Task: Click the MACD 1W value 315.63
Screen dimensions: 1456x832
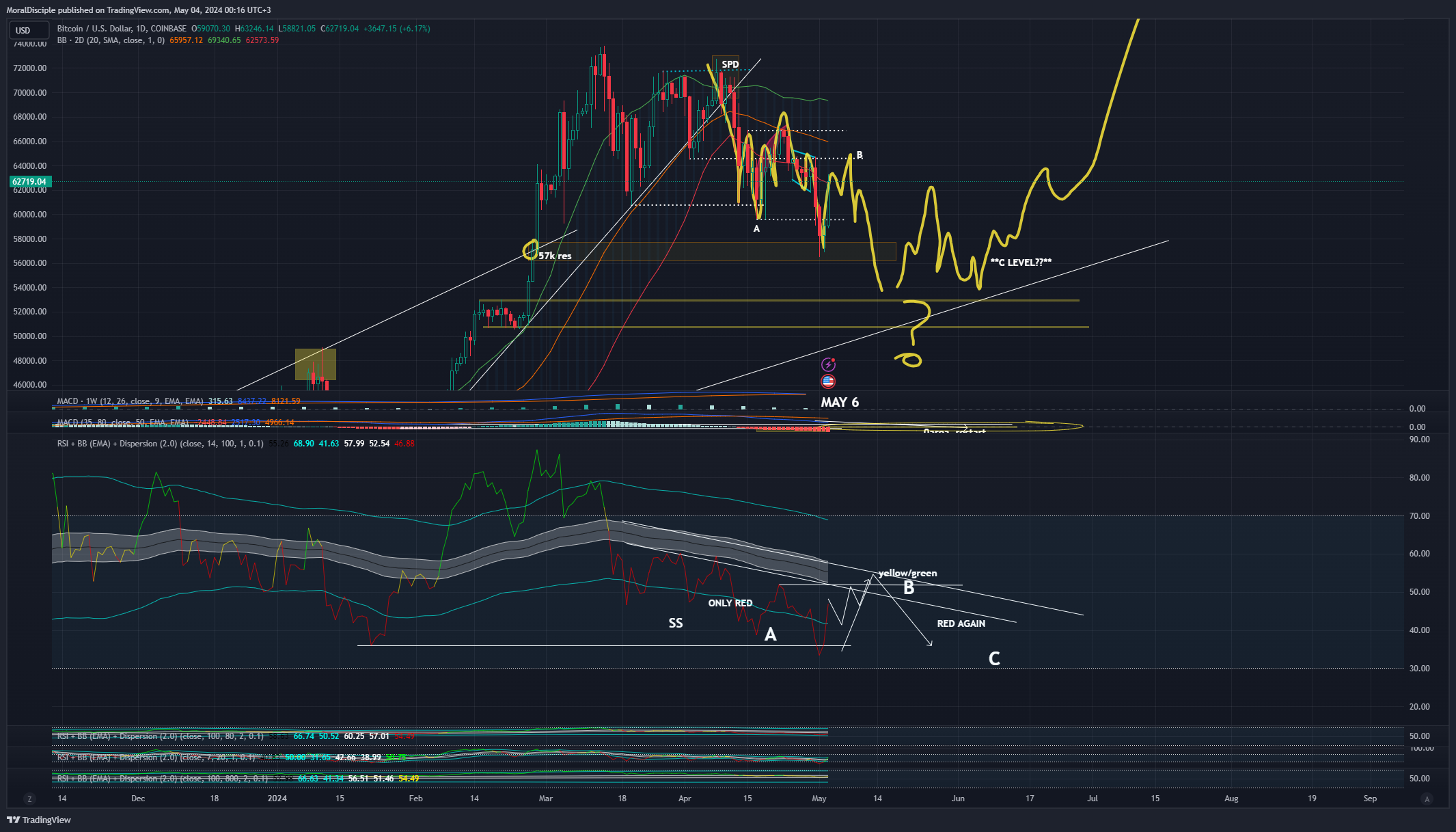Action: [x=220, y=401]
